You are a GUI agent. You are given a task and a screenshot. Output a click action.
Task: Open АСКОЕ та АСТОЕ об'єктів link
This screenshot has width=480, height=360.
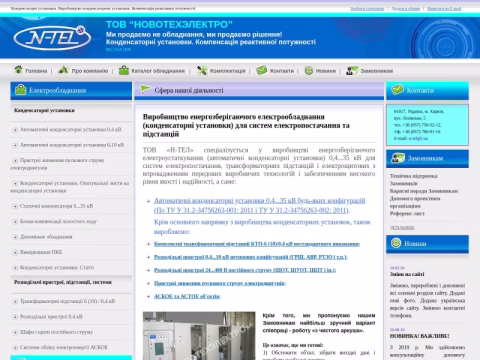187,296
